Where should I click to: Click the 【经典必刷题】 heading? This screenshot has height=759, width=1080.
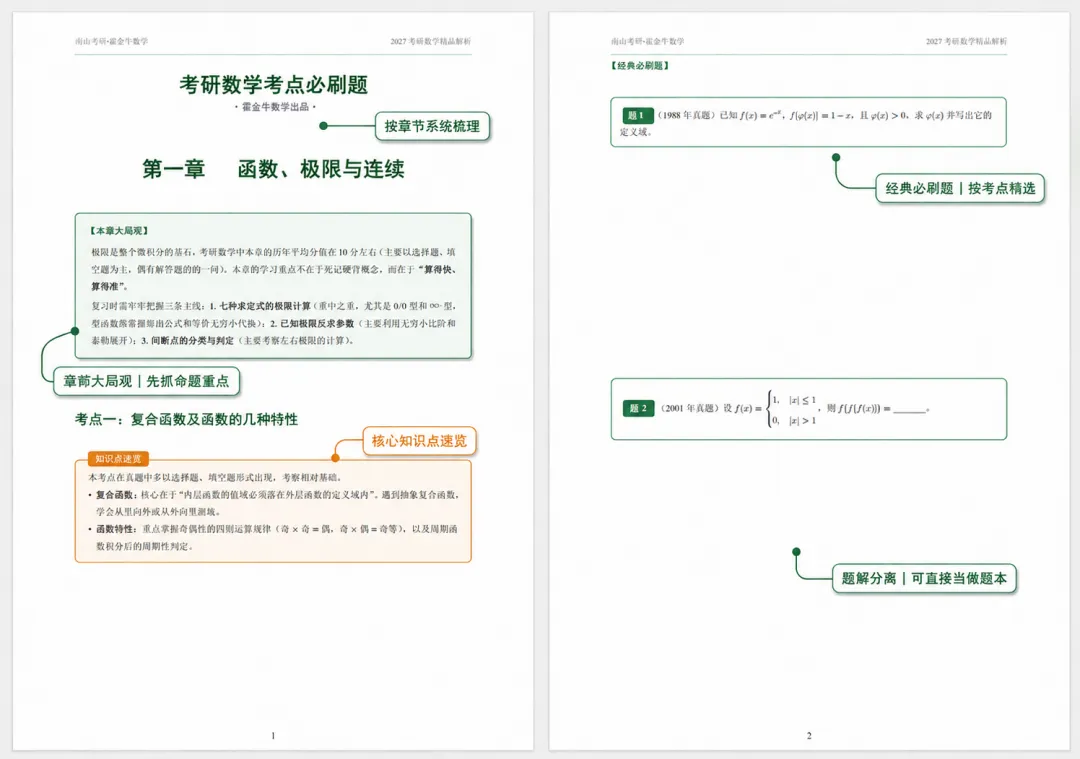[640, 65]
